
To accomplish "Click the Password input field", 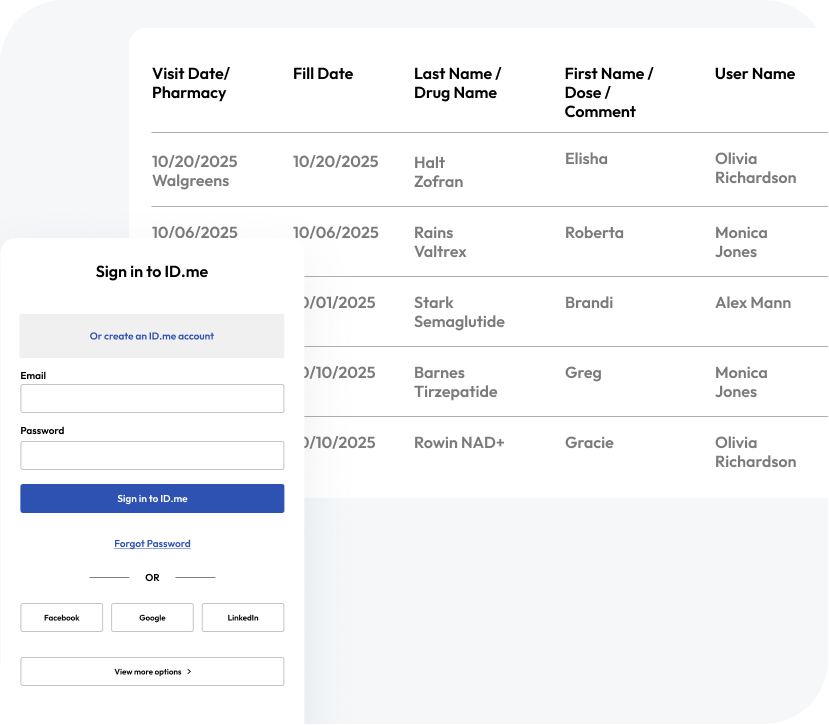I will pos(152,456).
